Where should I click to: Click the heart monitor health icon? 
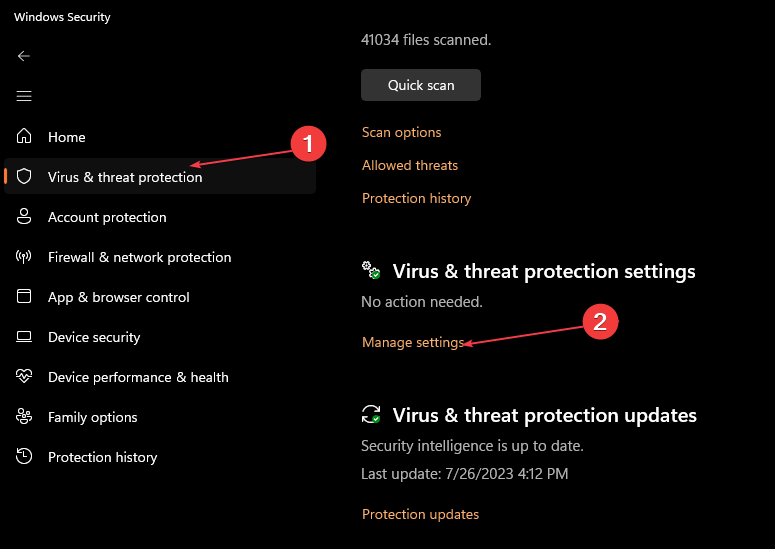tap(24, 377)
